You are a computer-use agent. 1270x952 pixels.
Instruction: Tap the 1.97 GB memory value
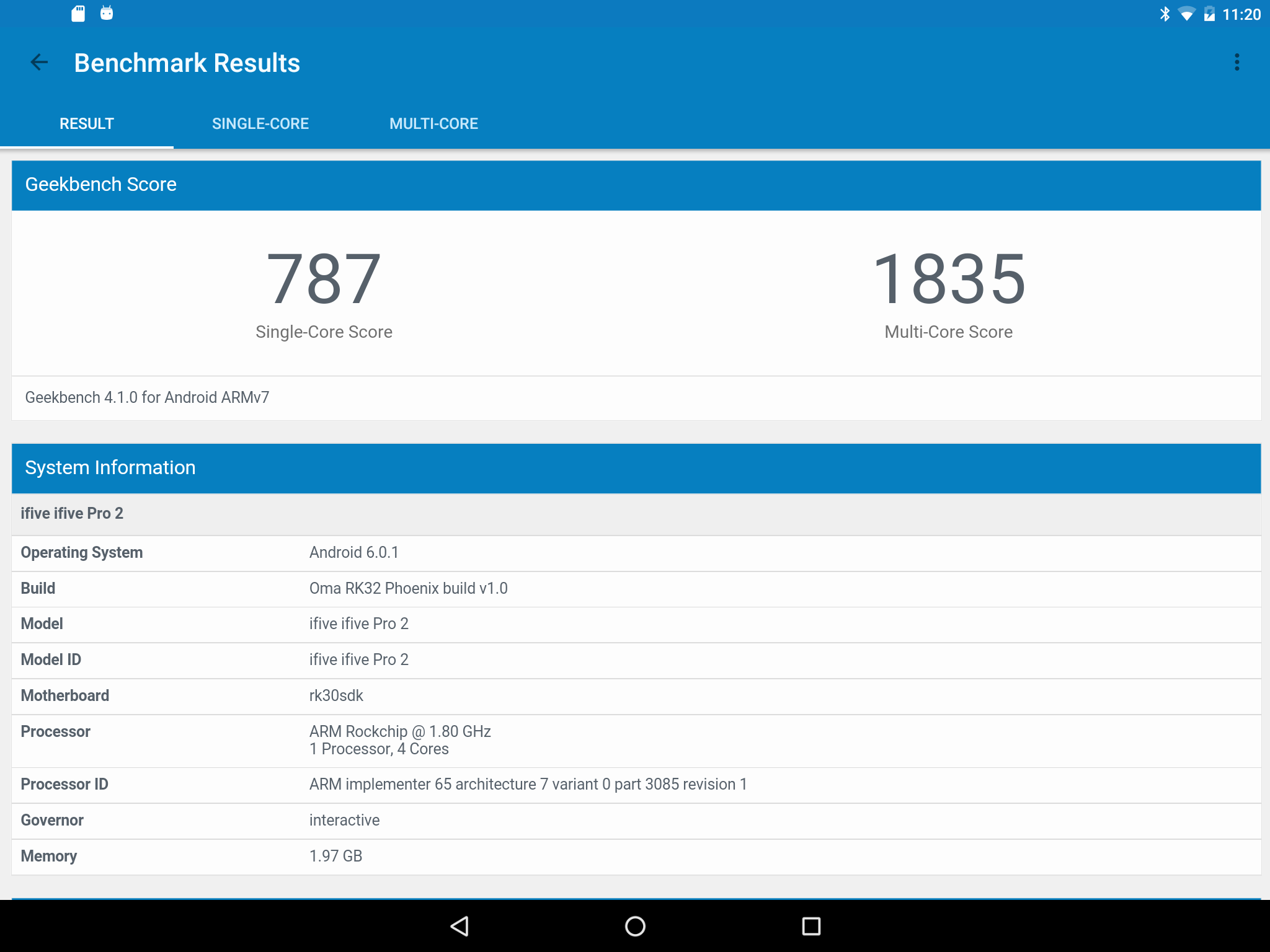[x=335, y=856]
